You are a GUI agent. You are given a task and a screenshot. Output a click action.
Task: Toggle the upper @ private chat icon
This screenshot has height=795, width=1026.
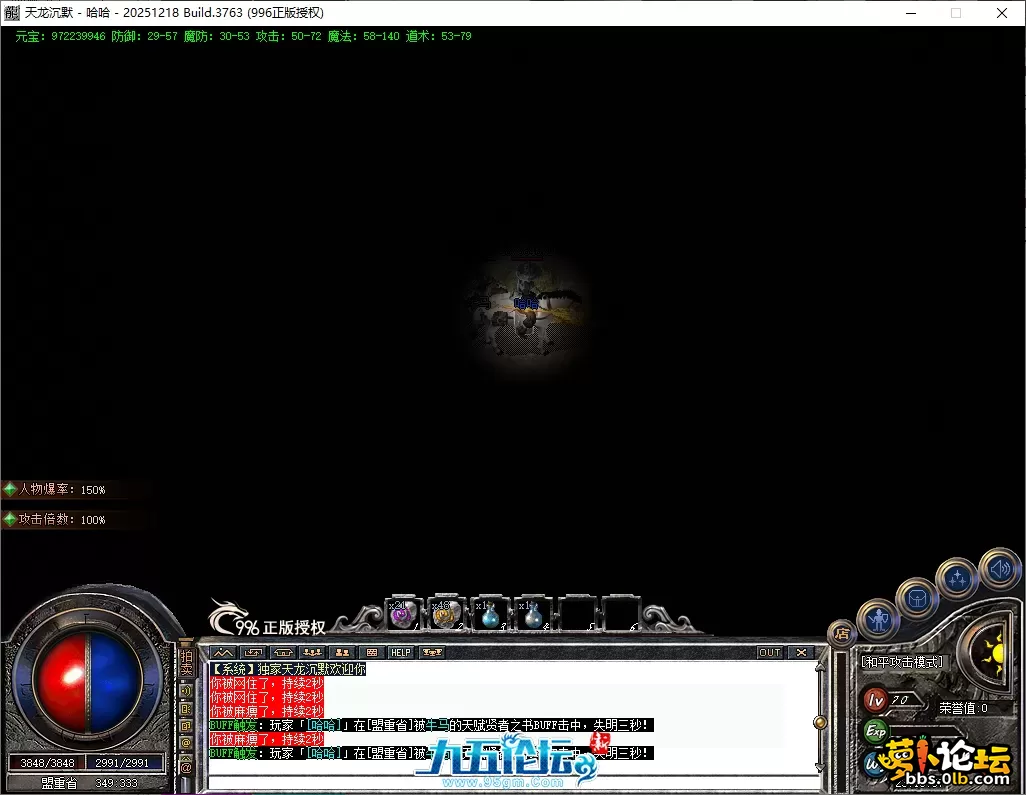tap(186, 743)
